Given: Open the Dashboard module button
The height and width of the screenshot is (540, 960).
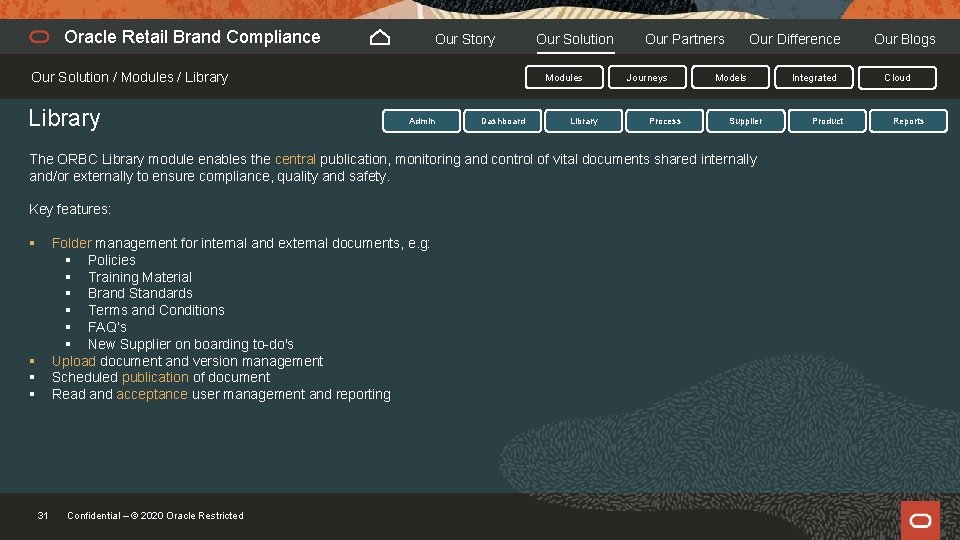Looking at the screenshot, I should click(503, 121).
